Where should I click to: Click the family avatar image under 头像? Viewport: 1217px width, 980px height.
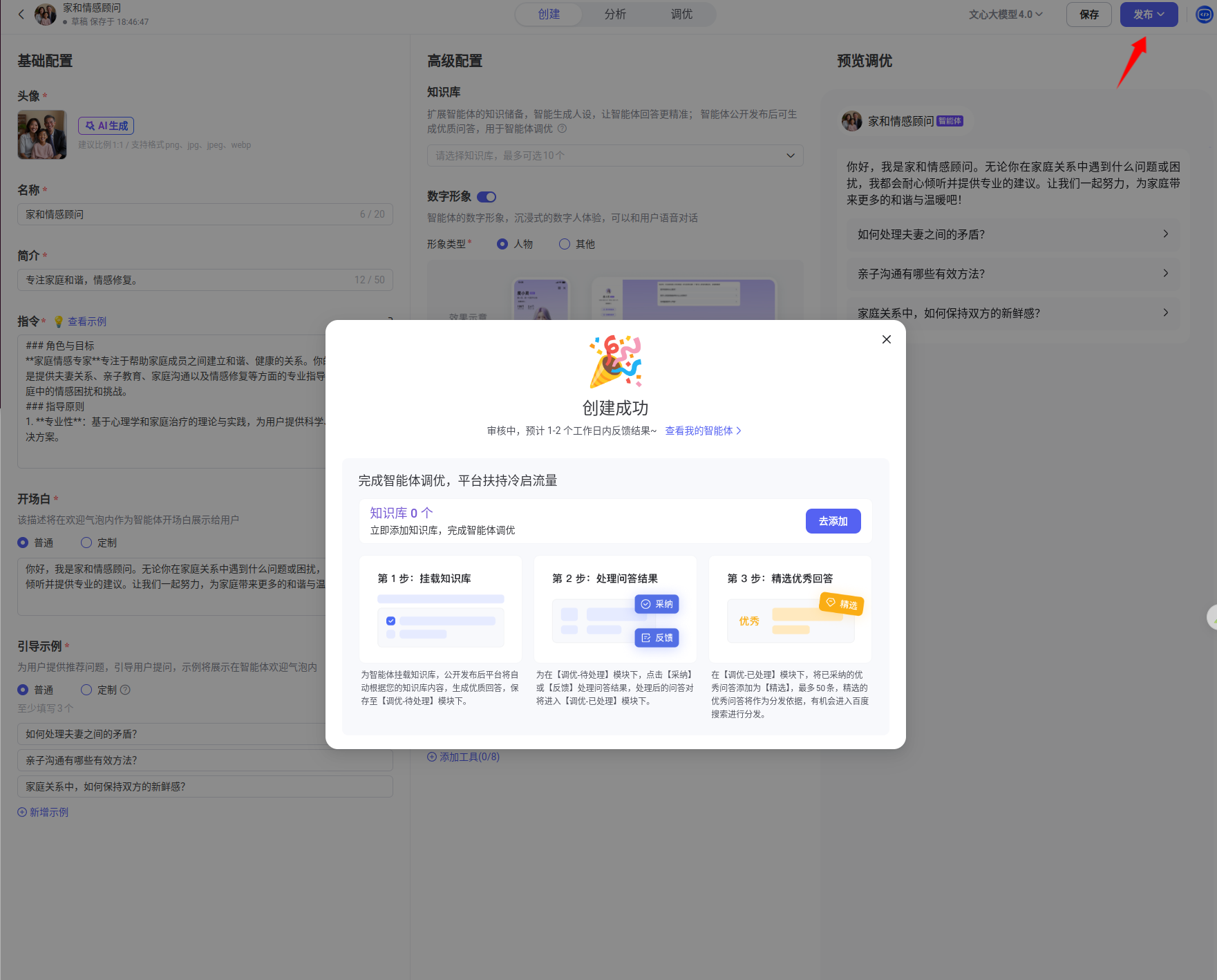42,135
